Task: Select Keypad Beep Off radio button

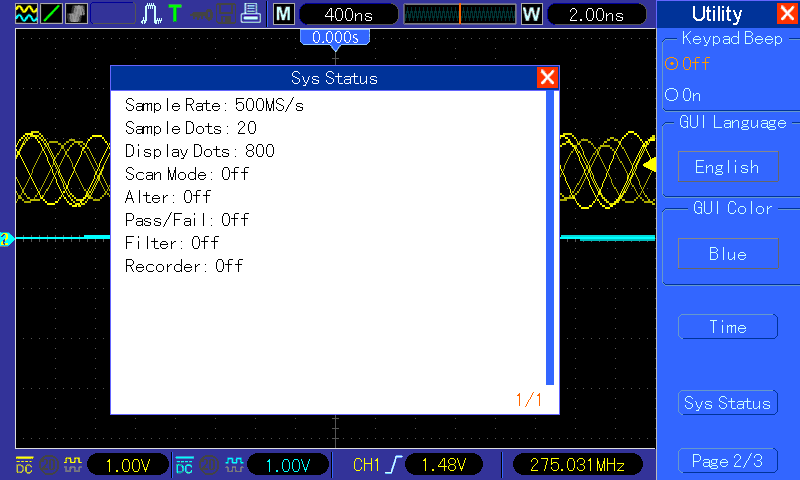Action: [688, 64]
